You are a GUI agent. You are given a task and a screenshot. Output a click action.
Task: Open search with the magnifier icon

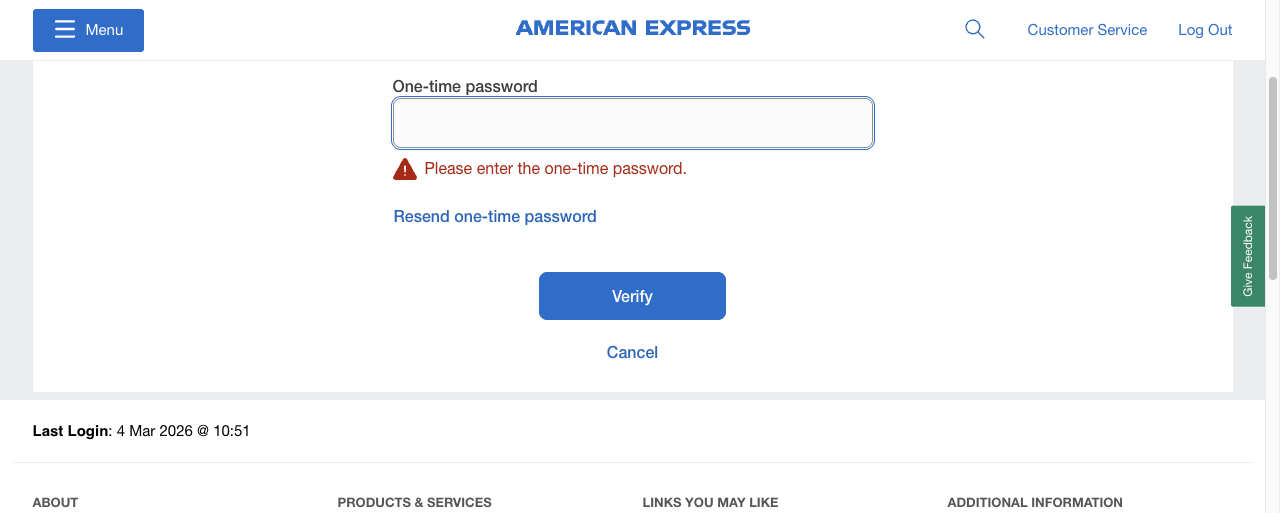click(x=974, y=29)
